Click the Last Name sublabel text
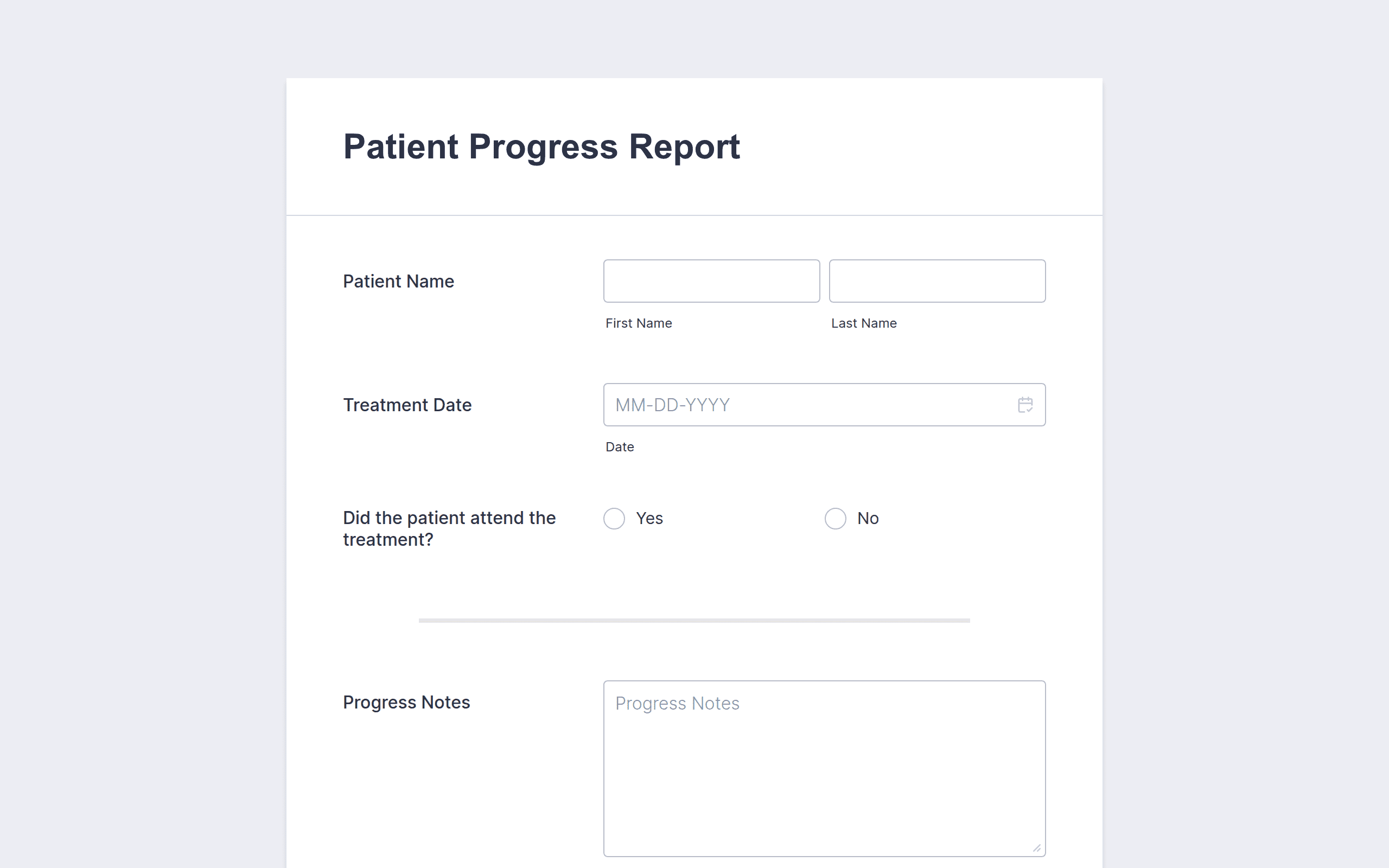 click(x=864, y=323)
